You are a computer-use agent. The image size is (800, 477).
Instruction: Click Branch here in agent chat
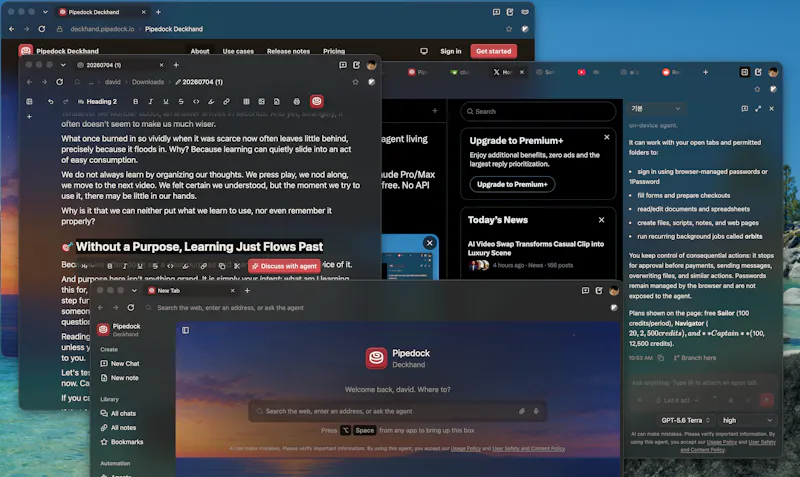[694, 358]
